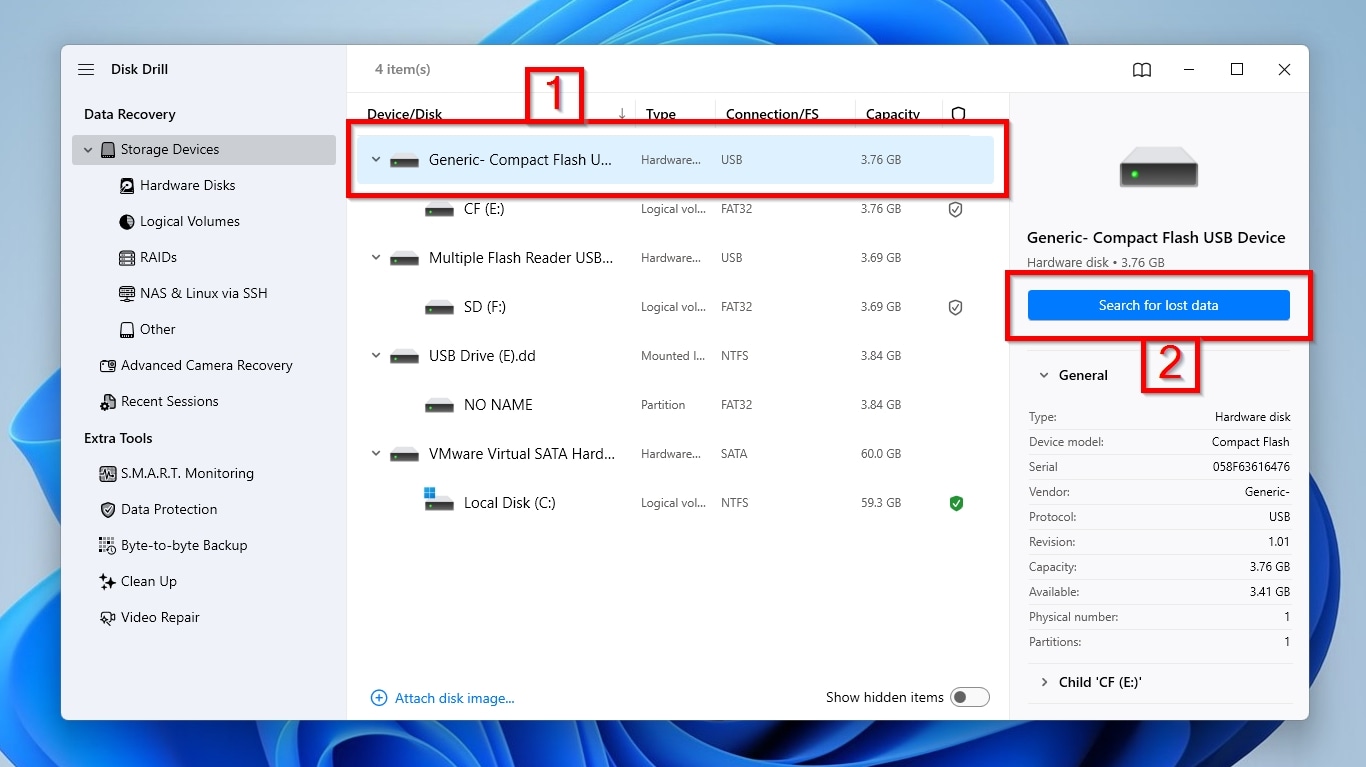Click the shield icon in CF (E:) row
This screenshot has width=1366, height=767.
[956, 210]
